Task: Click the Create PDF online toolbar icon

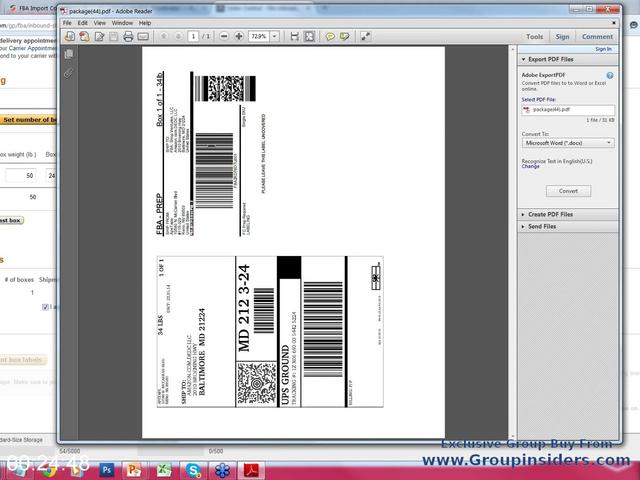Action: coord(84,36)
